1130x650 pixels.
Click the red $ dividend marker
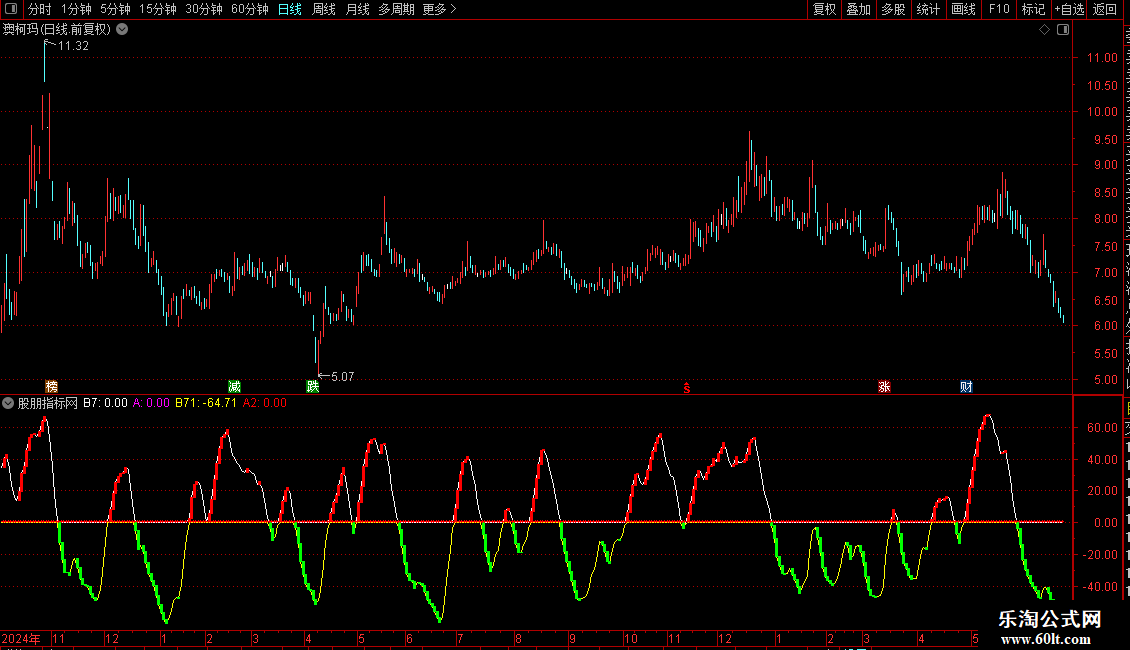tap(687, 388)
